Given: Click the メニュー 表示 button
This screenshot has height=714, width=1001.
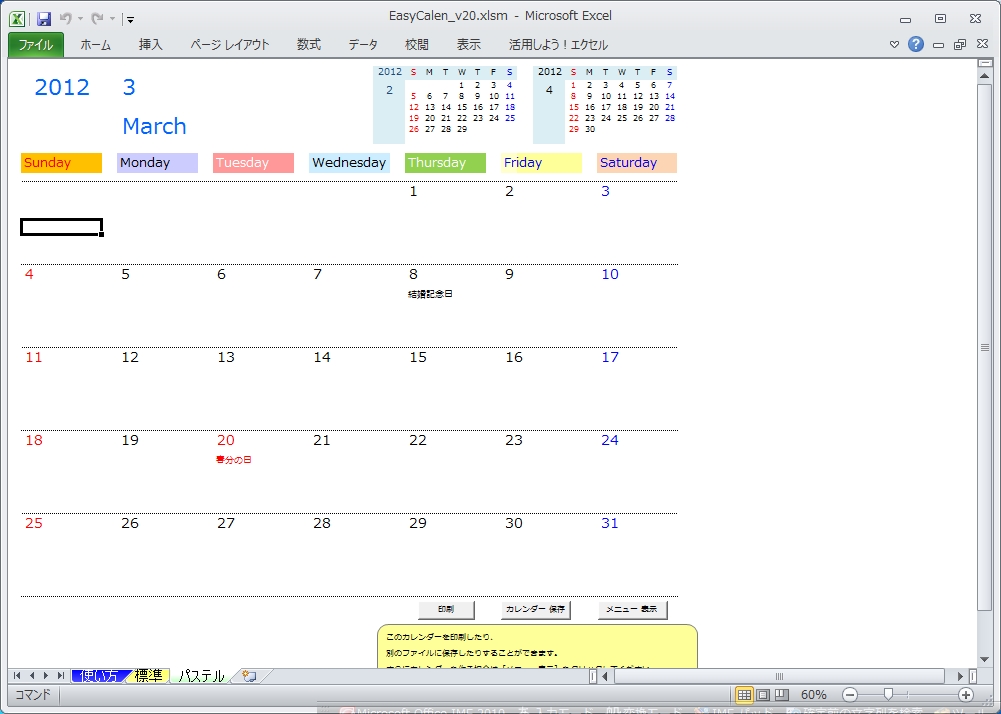Looking at the screenshot, I should point(632,609).
